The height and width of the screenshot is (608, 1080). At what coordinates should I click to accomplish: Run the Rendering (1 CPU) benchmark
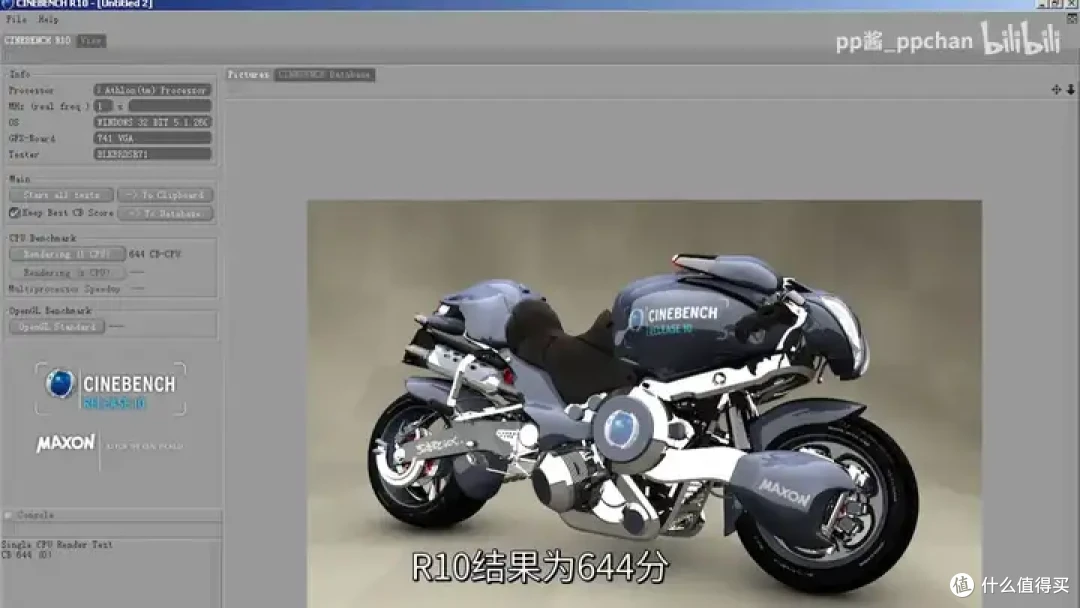coord(67,254)
